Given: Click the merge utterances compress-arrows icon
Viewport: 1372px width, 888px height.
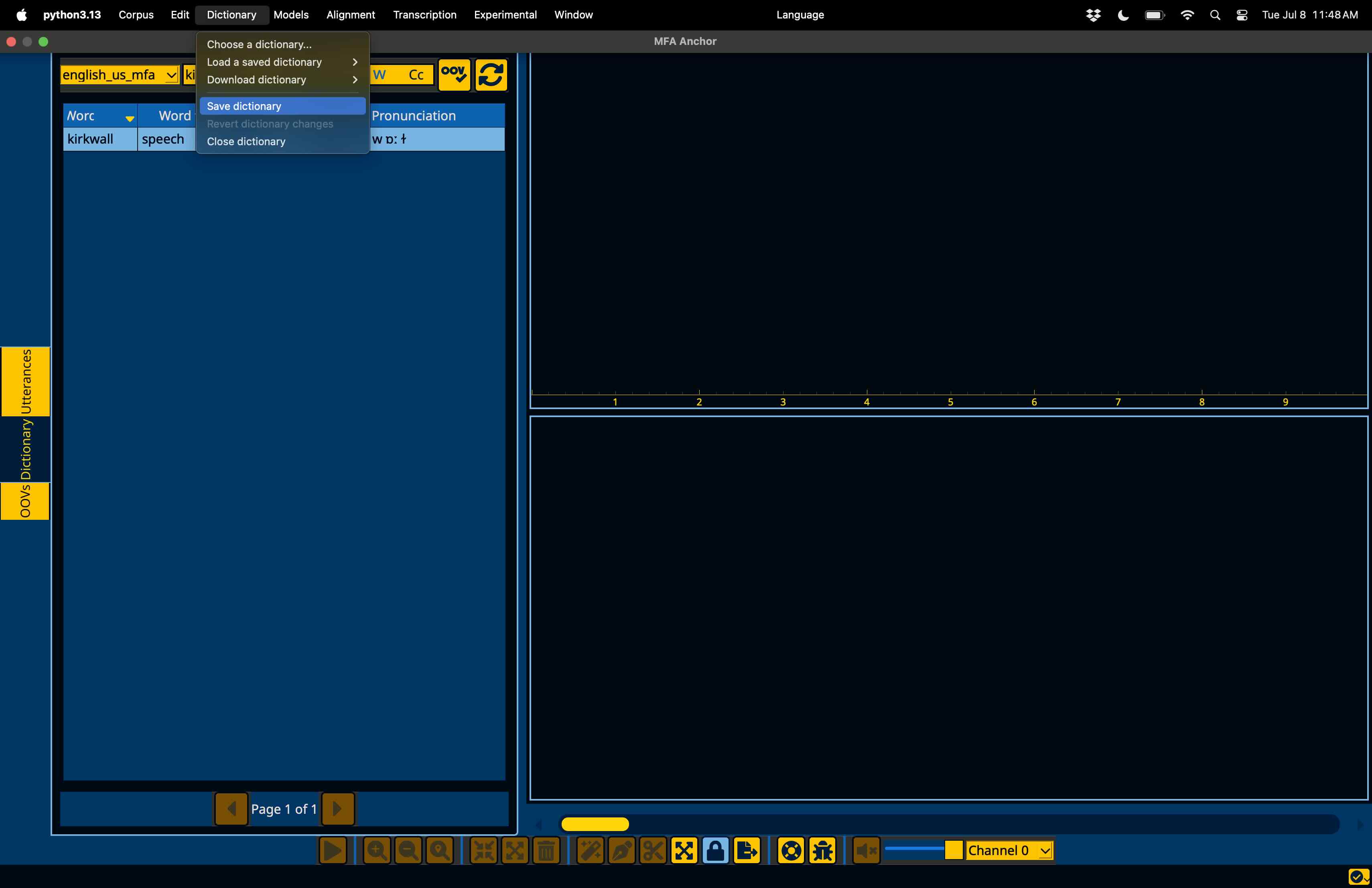Looking at the screenshot, I should [x=484, y=851].
